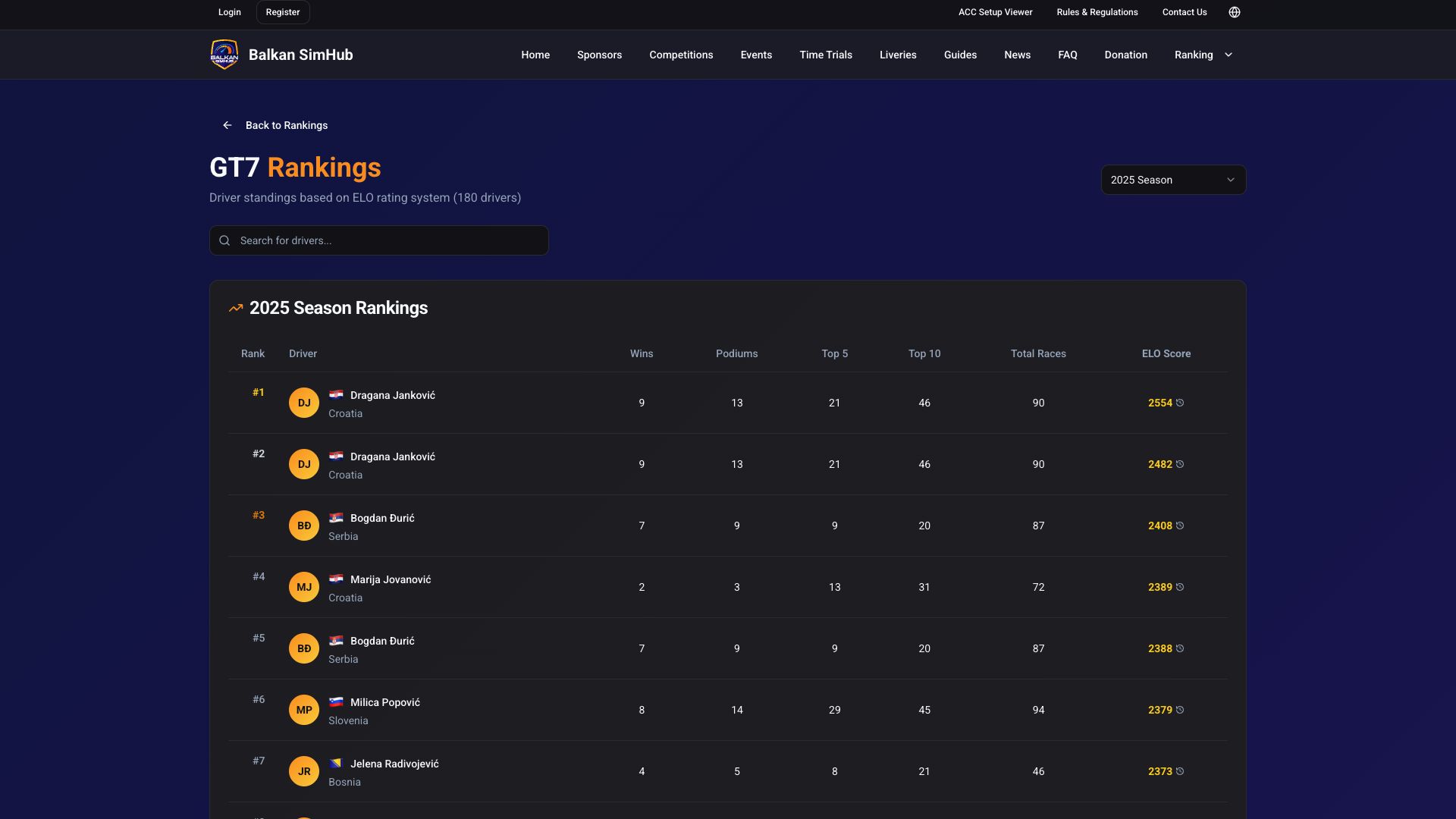Screen dimensions: 1456x819
Task: Click history icon beside ELO 2379
Action: (1180, 710)
